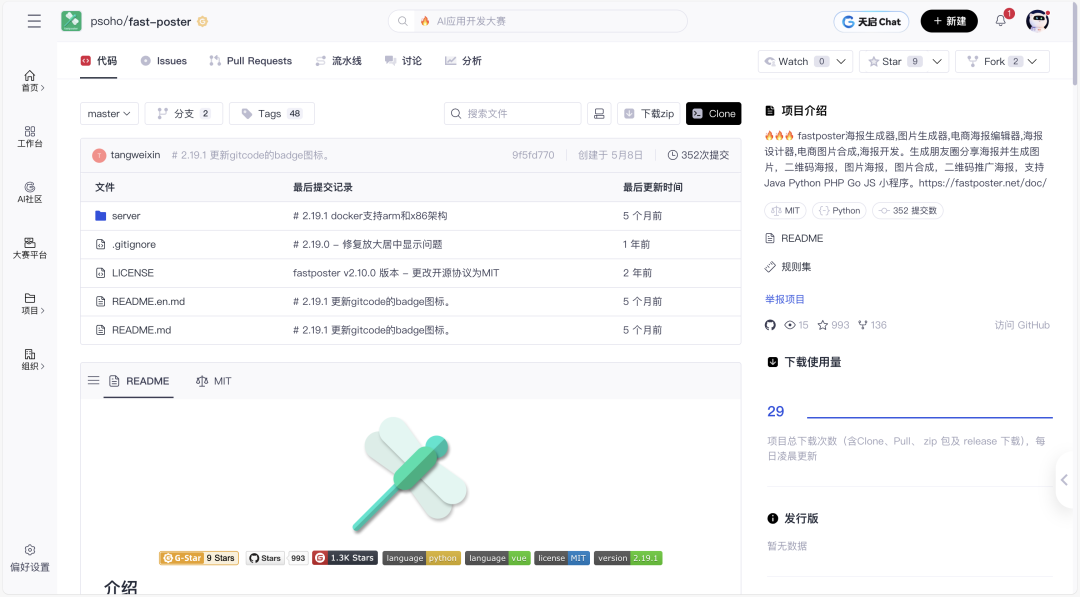The image size is (1080, 597).
Task: Select the MIT license tab
Action: pos(214,381)
